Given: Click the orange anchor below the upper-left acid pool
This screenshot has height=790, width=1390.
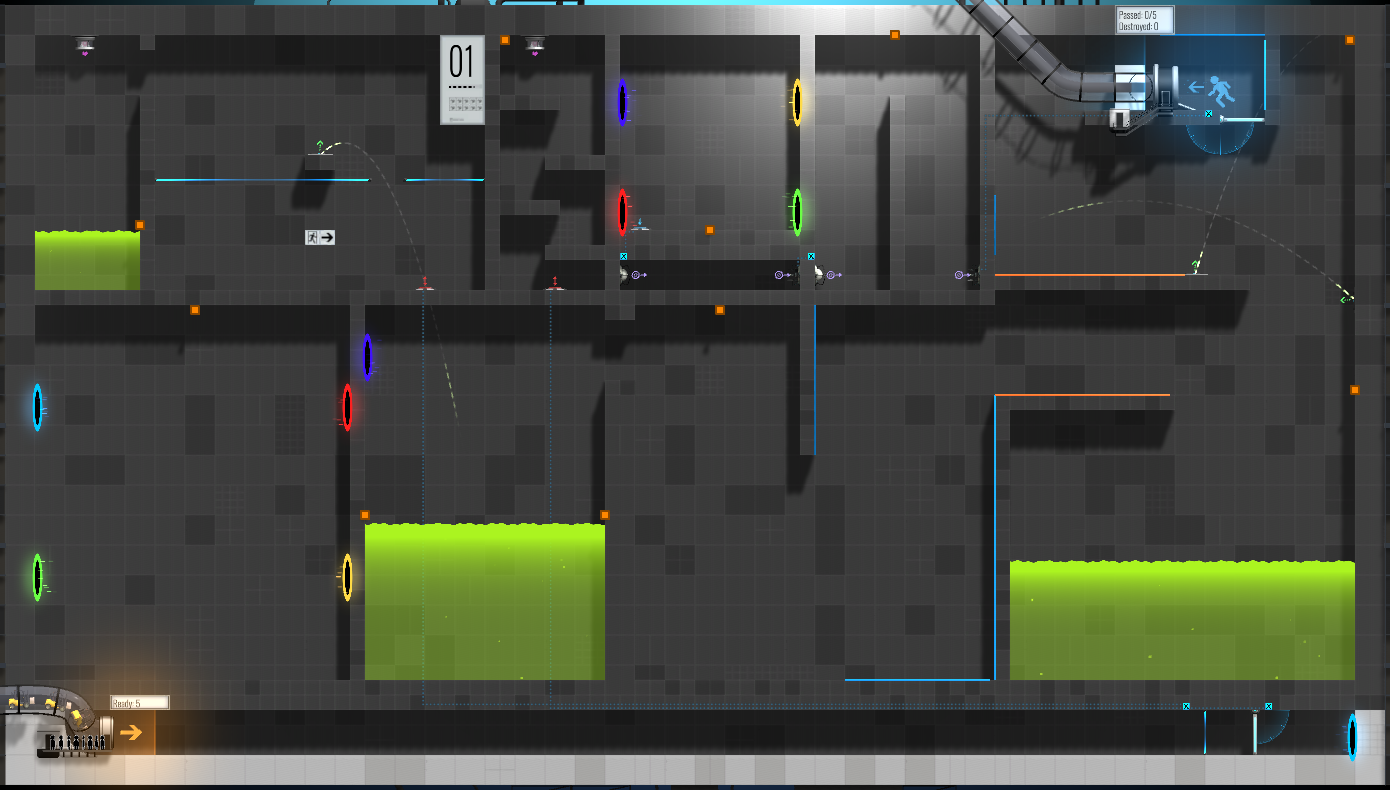Looking at the screenshot, I should [195, 310].
